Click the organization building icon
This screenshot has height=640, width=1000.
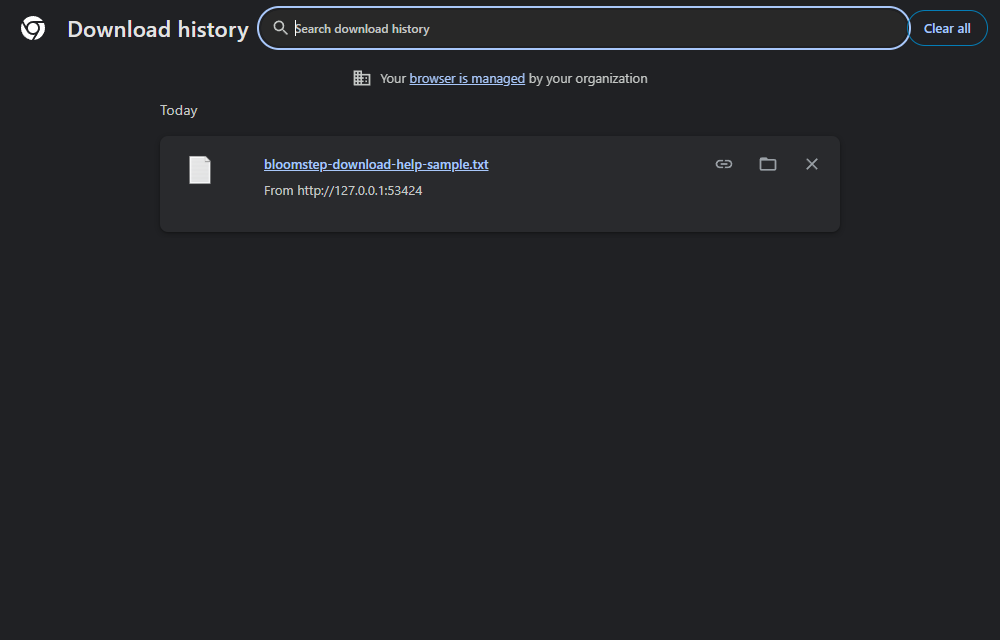click(362, 78)
